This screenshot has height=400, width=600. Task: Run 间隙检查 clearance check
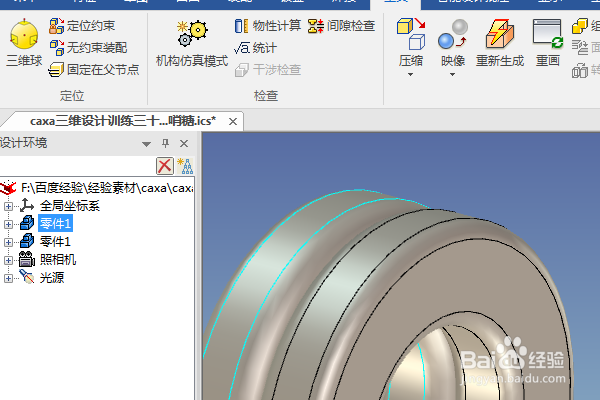pyautogui.click(x=341, y=26)
